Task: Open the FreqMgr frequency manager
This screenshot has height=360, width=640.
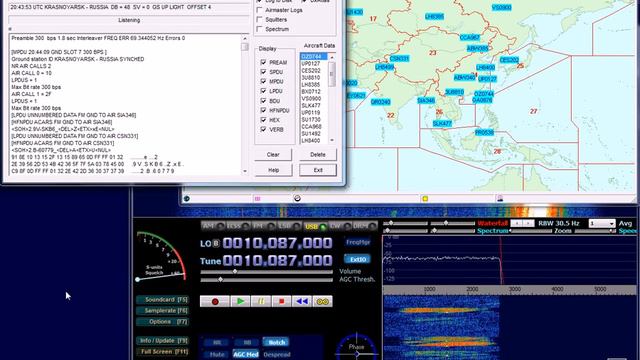Action: pos(358,242)
